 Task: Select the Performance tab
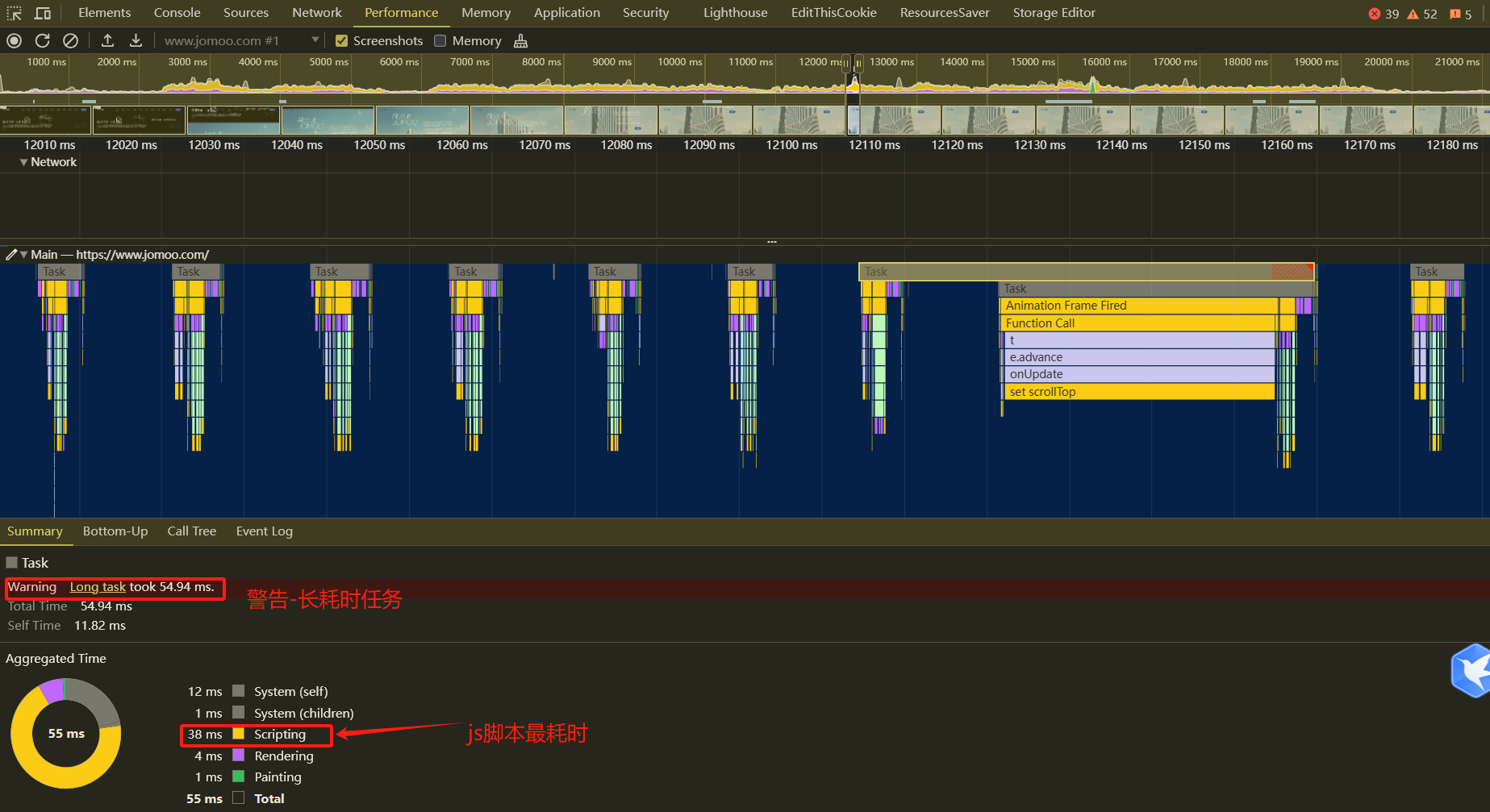pyautogui.click(x=401, y=13)
